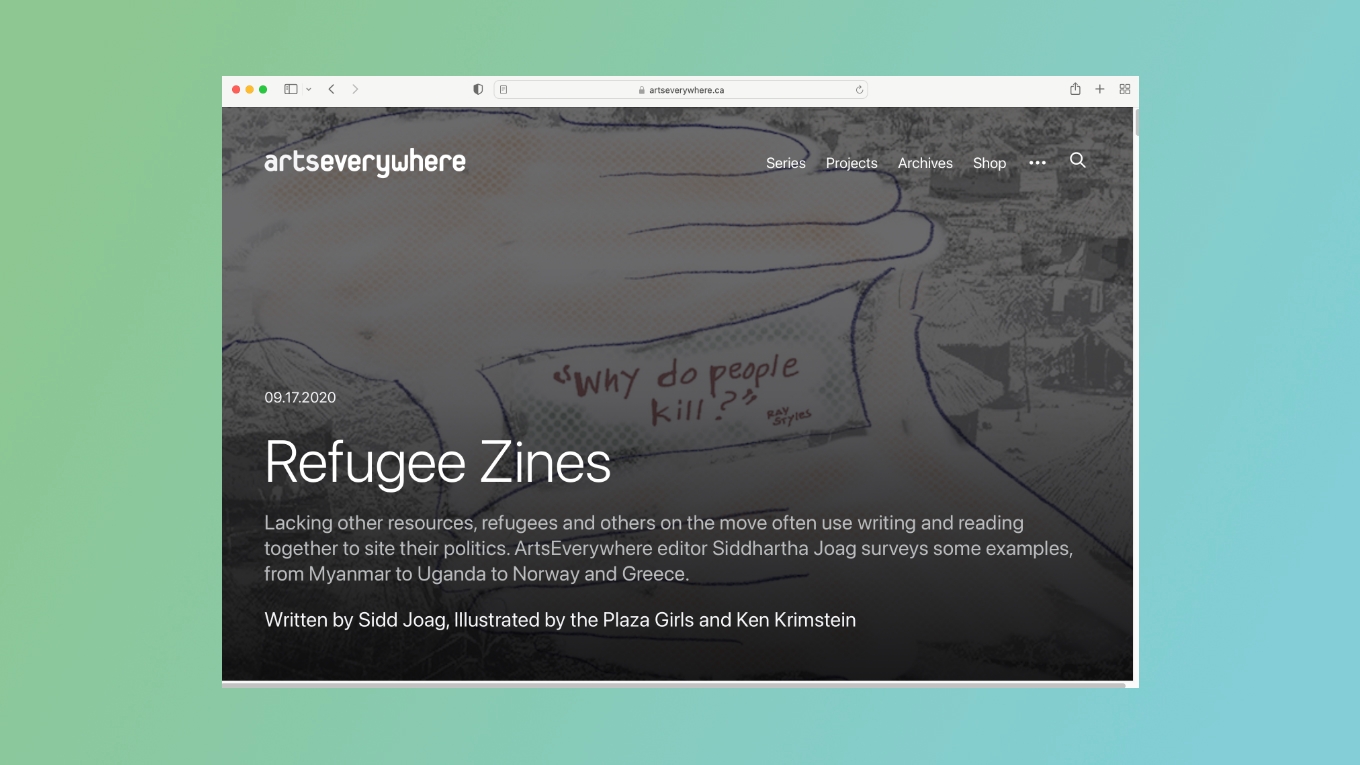Expand the sidebar dropdown chevron
Screen dimensions: 1360x765
(309, 89)
